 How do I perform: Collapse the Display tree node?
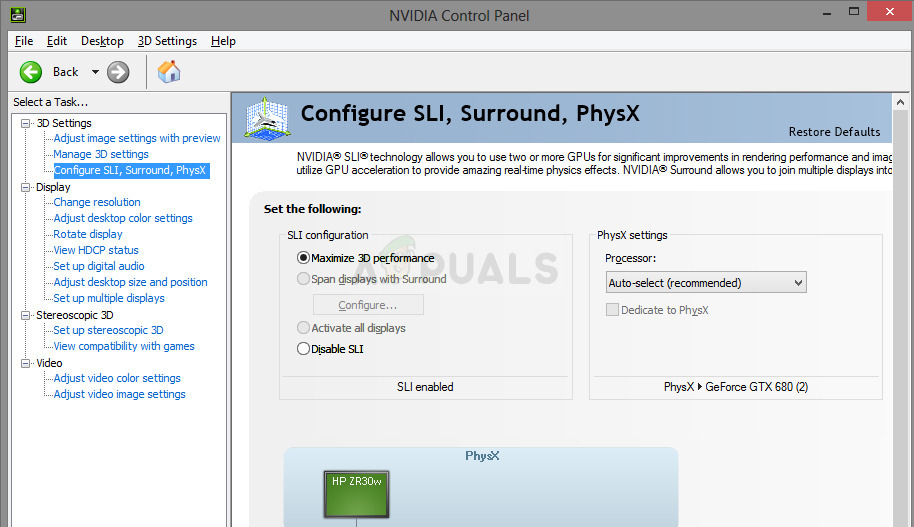pyautogui.click(x=26, y=187)
